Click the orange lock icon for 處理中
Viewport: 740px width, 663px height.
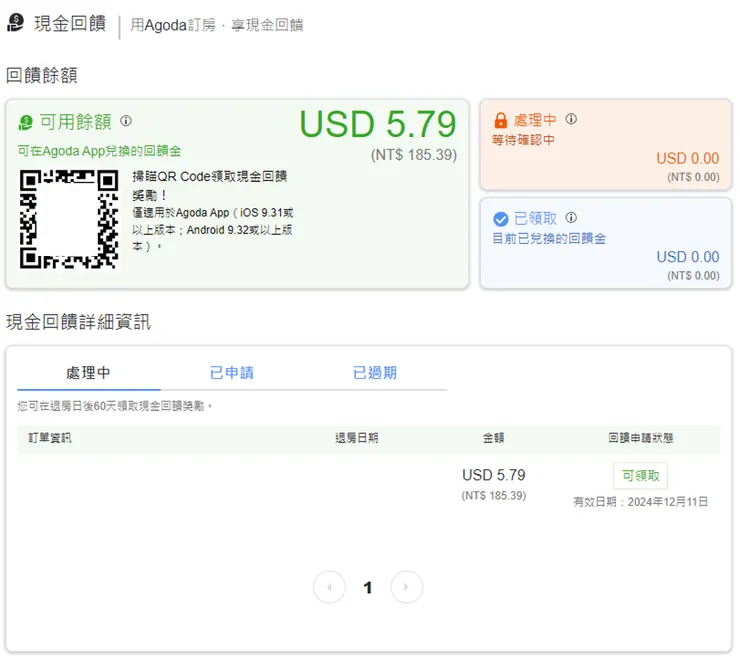[x=500, y=120]
